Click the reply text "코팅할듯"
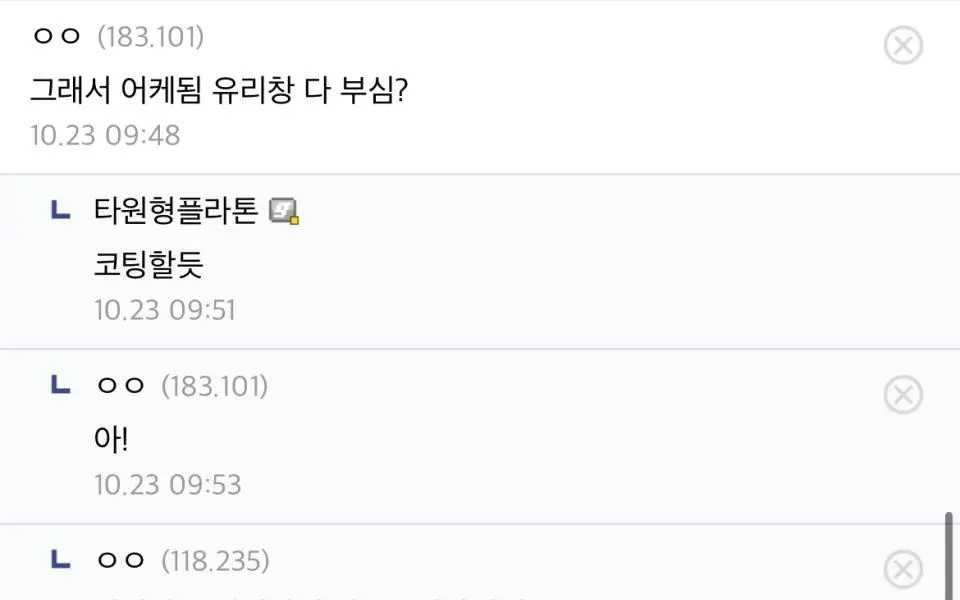The image size is (960, 600). click(x=149, y=264)
